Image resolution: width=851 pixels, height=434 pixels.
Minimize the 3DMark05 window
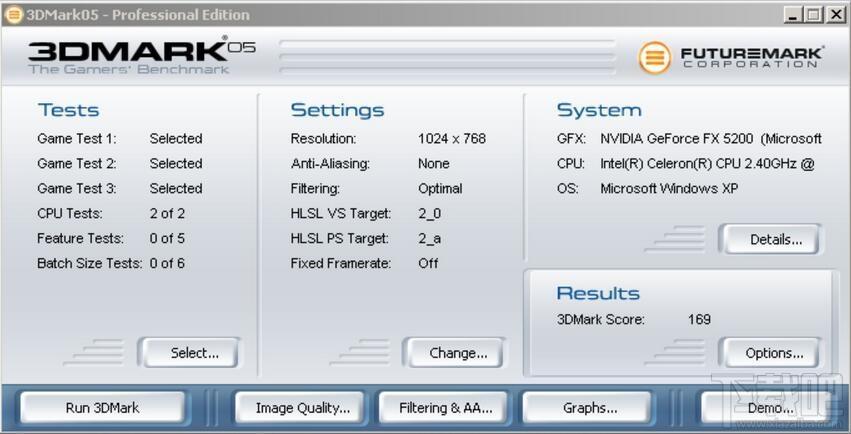[792, 15]
